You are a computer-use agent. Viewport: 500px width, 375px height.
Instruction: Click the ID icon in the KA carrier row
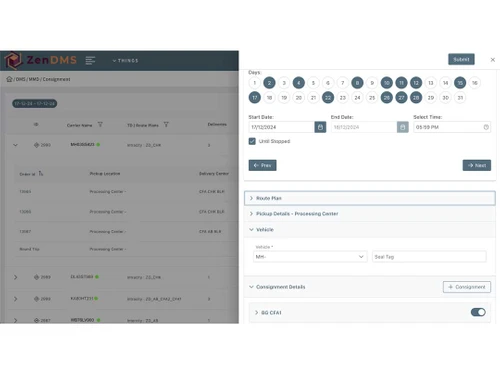click(x=36, y=299)
